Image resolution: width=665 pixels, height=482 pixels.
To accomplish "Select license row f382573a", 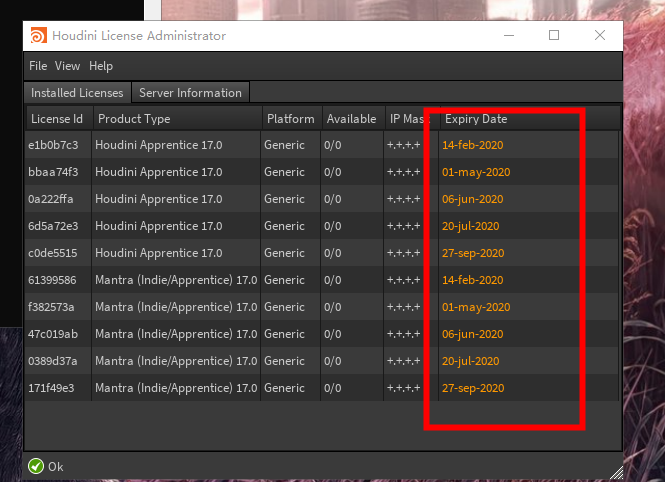I will coord(322,307).
